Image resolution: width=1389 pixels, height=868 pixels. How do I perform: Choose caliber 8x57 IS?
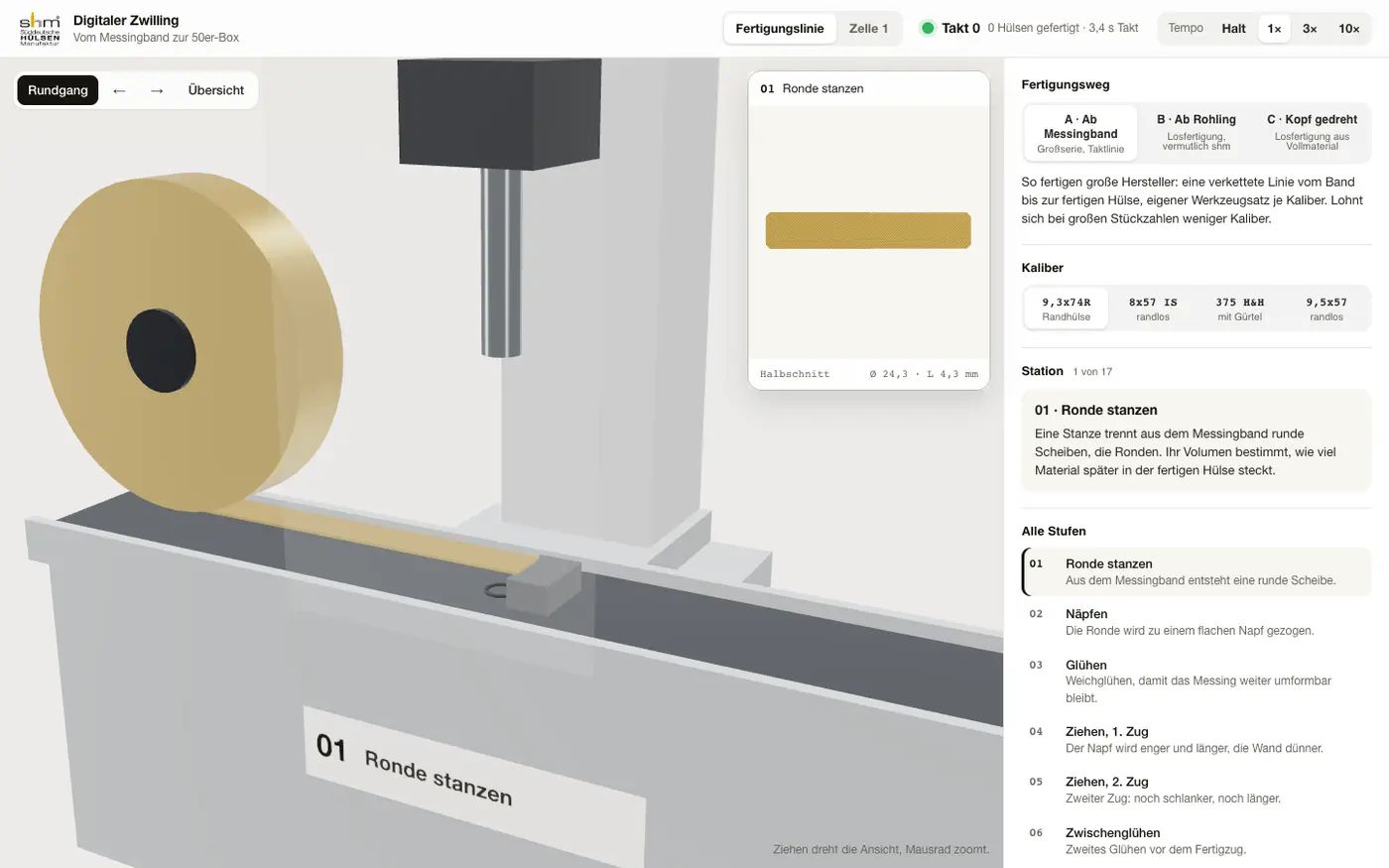click(1153, 309)
